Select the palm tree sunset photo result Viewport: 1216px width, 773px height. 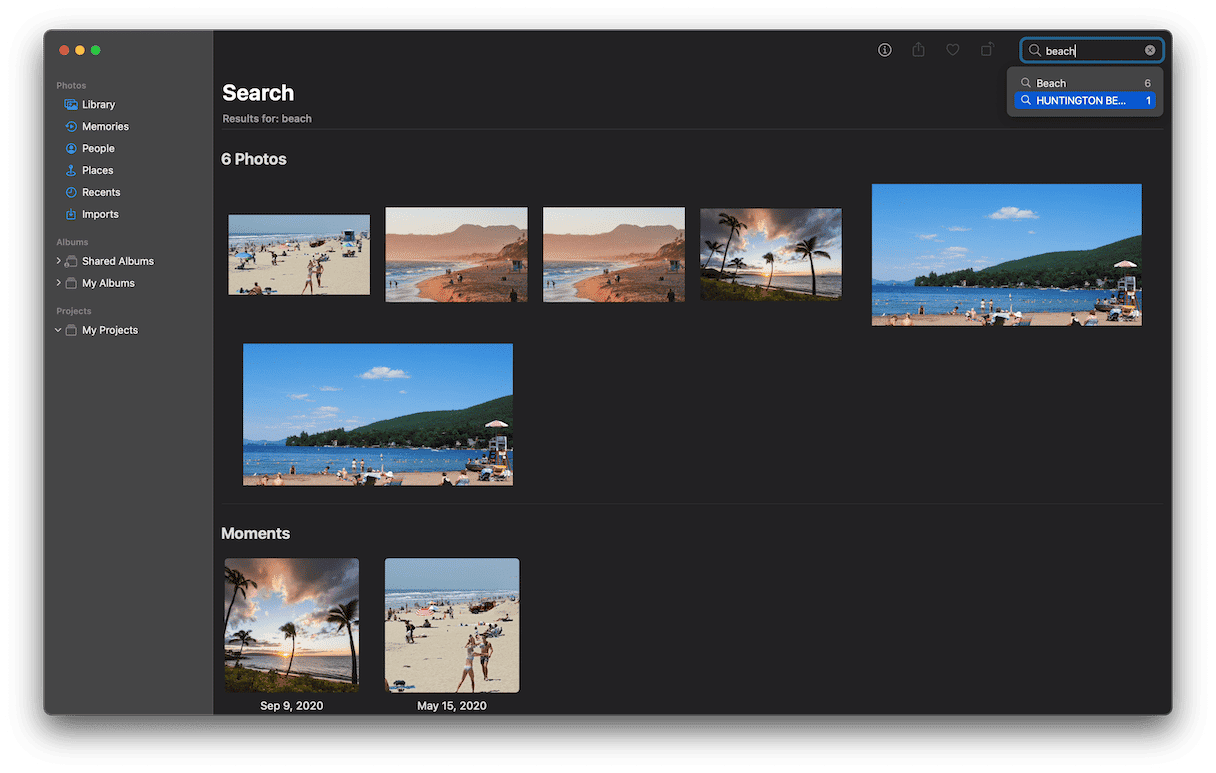(x=770, y=253)
